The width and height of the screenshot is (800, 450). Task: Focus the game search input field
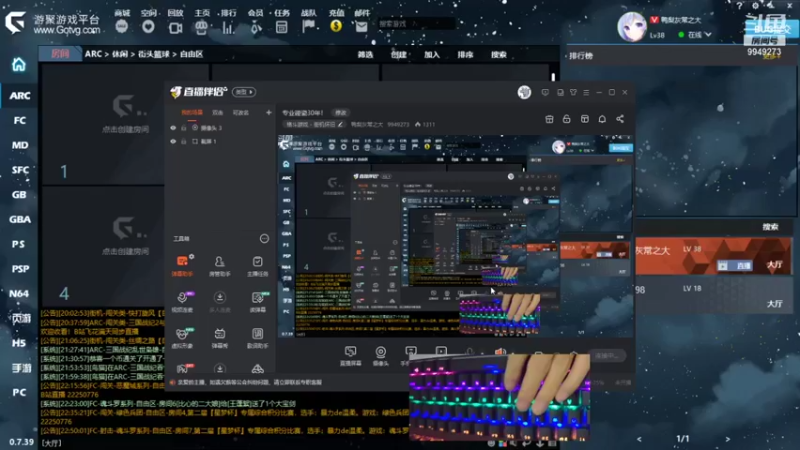tap(416, 23)
